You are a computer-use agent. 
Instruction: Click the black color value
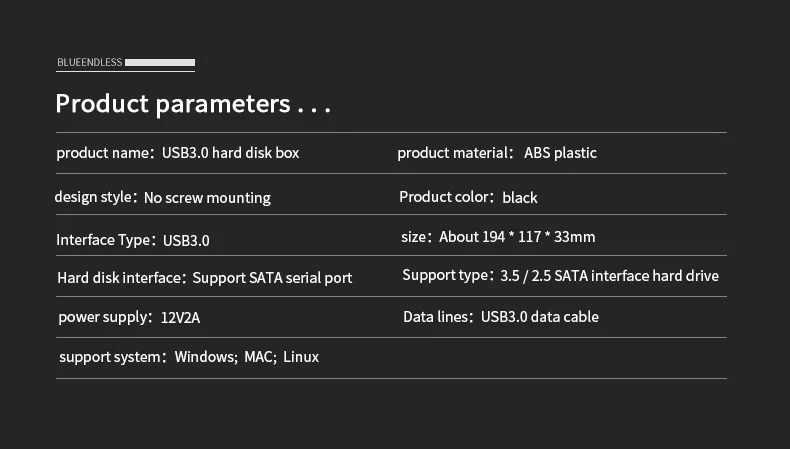point(520,198)
